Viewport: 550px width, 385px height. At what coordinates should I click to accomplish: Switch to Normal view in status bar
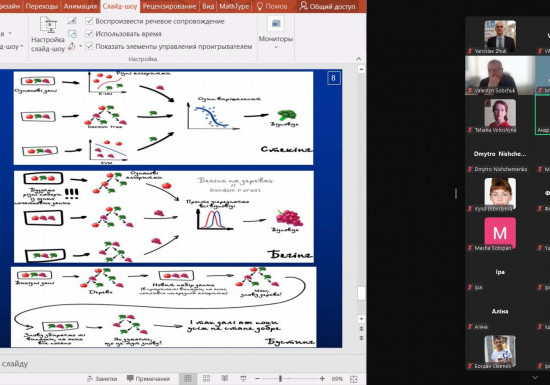pyautogui.click(x=188, y=378)
